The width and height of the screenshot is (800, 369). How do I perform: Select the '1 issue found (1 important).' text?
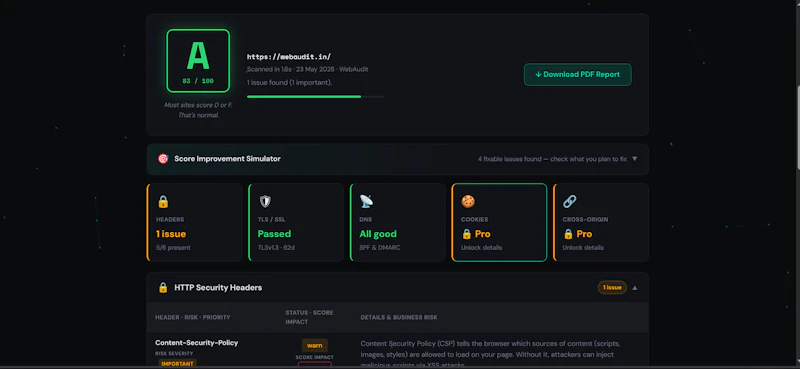pos(289,82)
